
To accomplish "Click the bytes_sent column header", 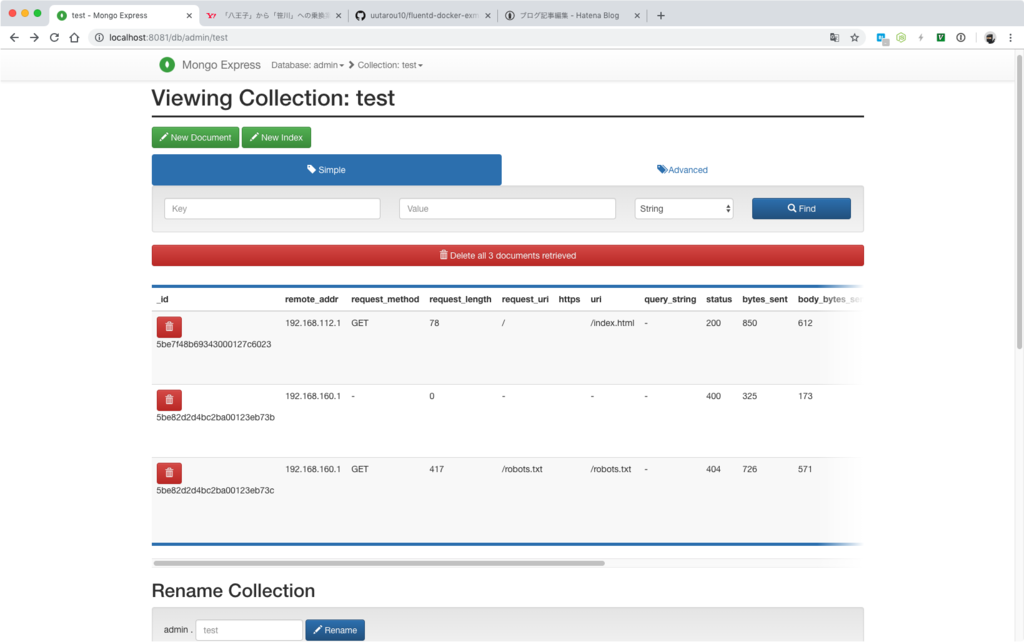I will point(765,299).
